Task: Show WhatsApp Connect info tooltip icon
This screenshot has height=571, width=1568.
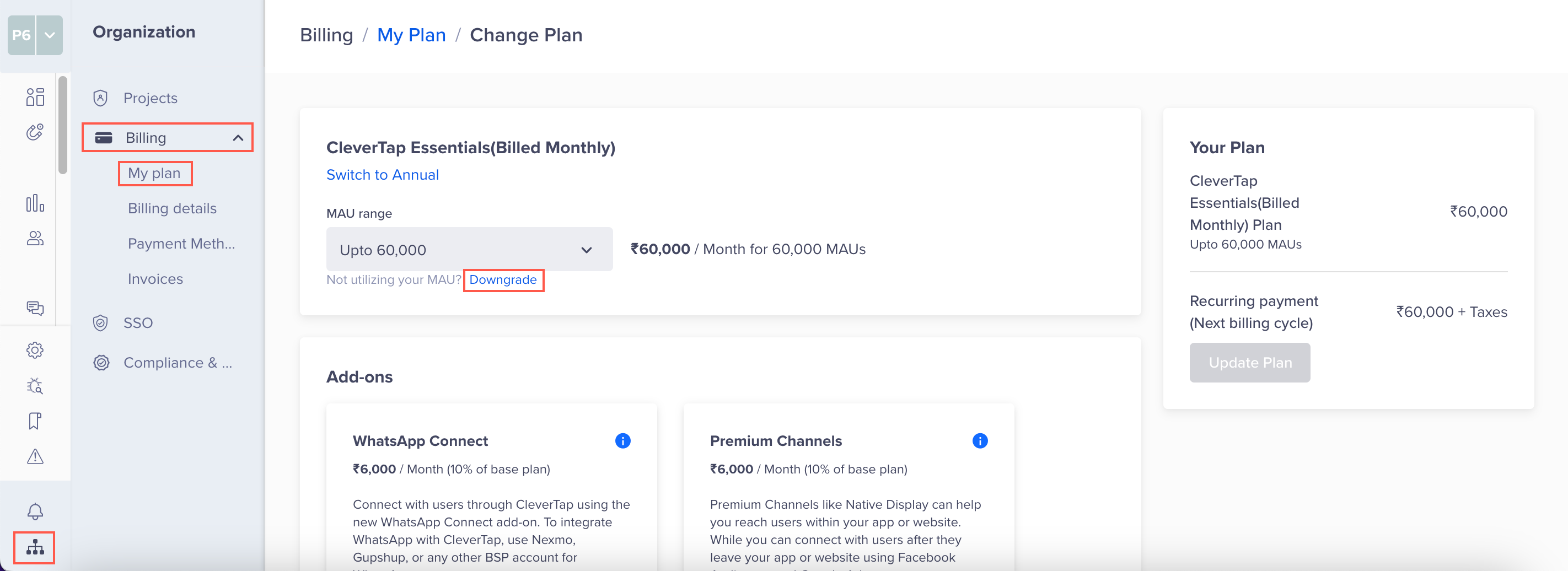Action: click(x=622, y=441)
